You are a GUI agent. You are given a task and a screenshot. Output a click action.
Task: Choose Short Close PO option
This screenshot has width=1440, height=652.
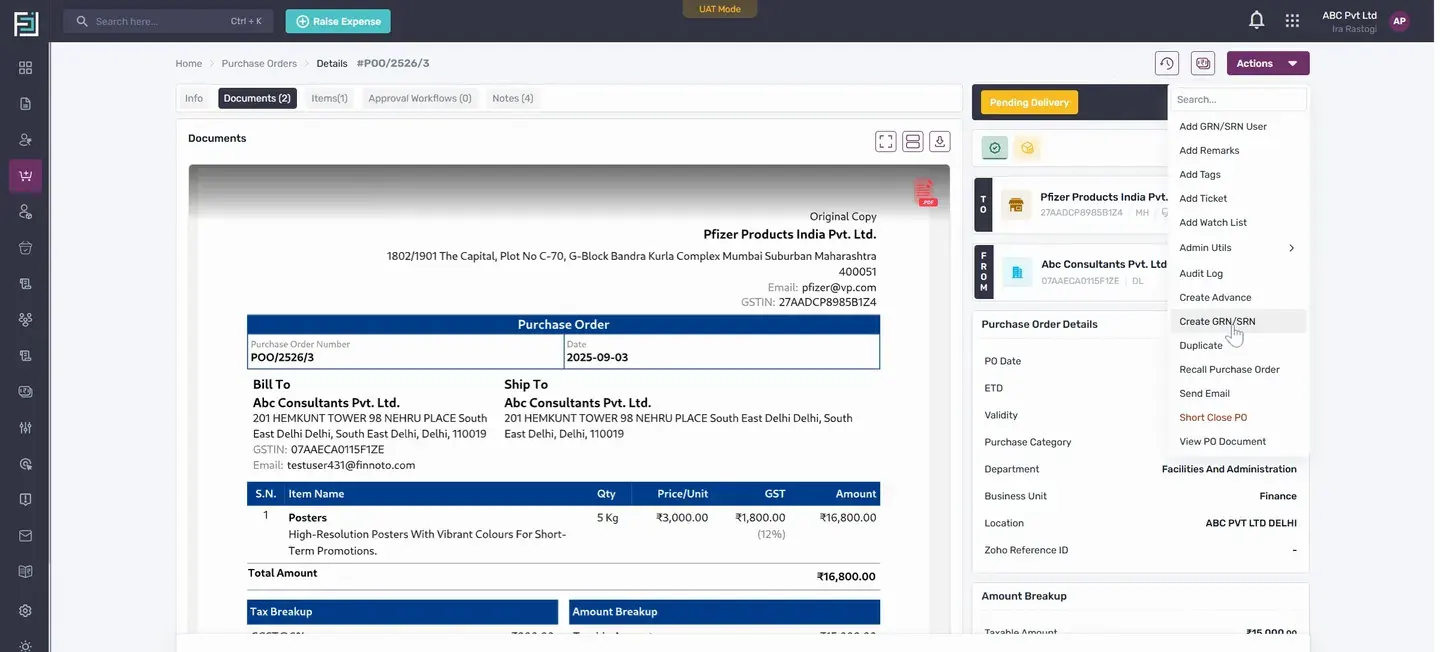(1238, 418)
